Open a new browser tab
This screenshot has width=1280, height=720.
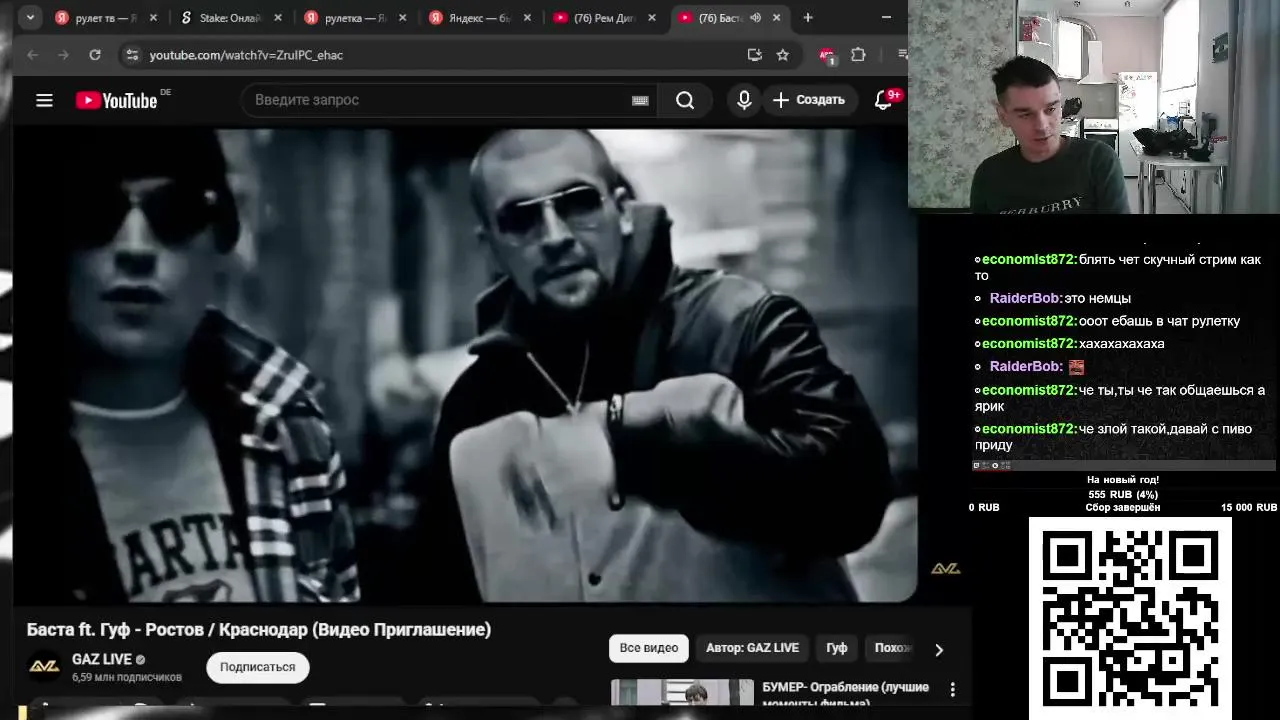tap(808, 17)
